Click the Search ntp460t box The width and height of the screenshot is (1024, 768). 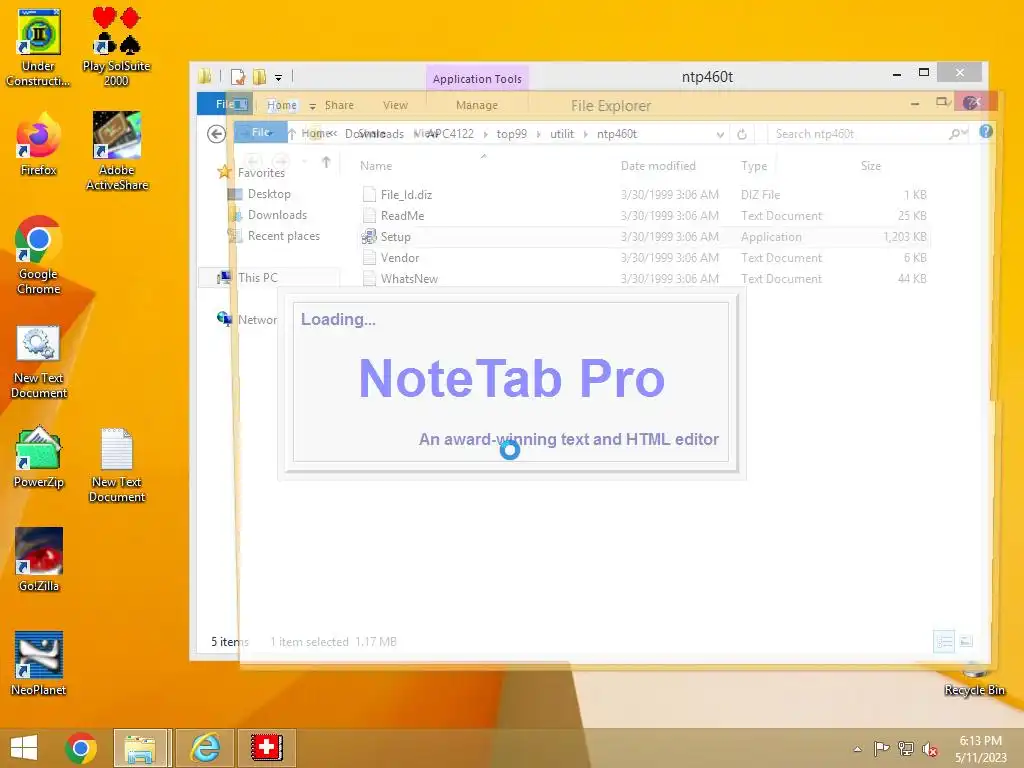pos(869,134)
